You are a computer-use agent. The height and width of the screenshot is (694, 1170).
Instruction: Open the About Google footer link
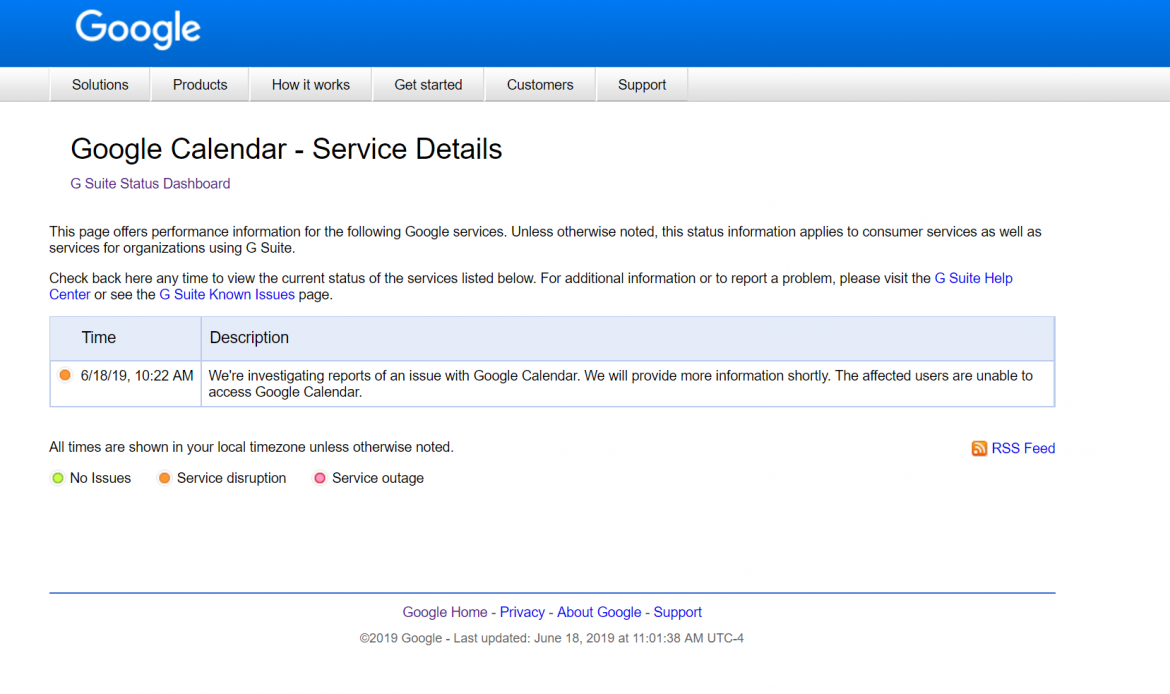coord(599,613)
